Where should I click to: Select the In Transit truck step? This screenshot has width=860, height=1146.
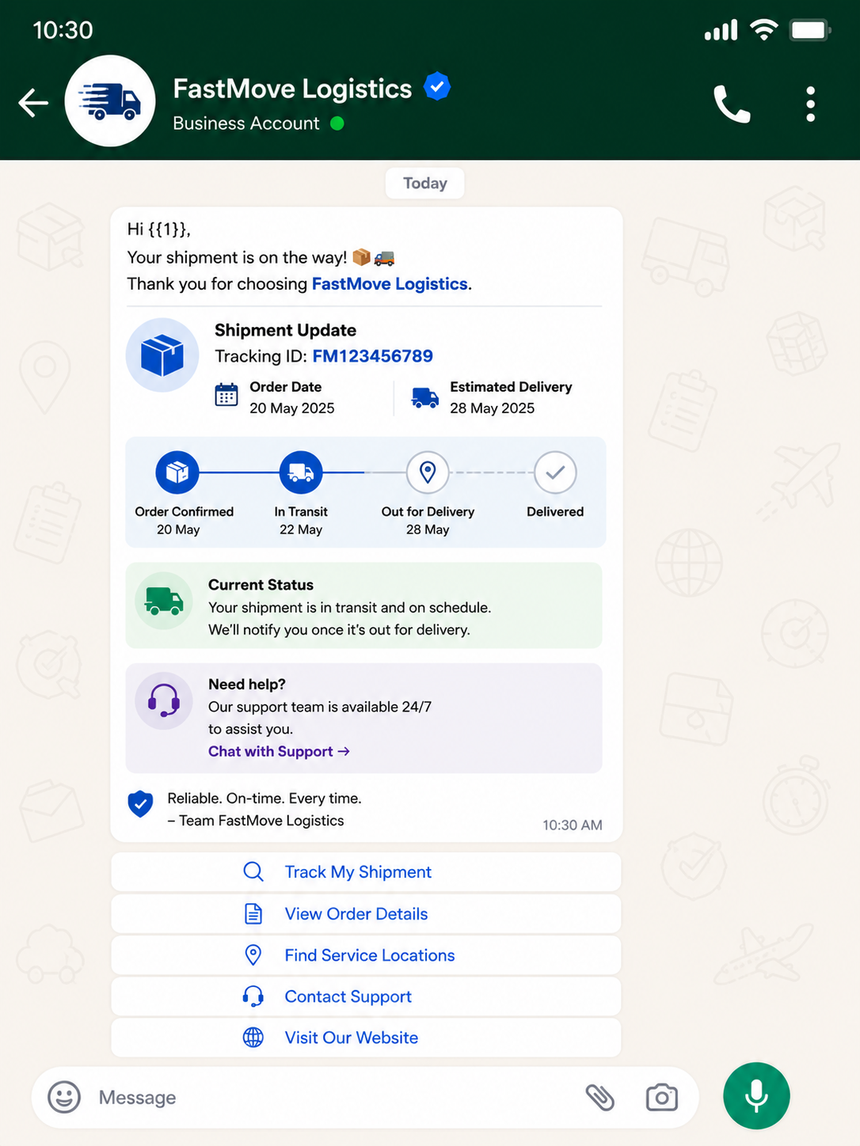coord(301,472)
